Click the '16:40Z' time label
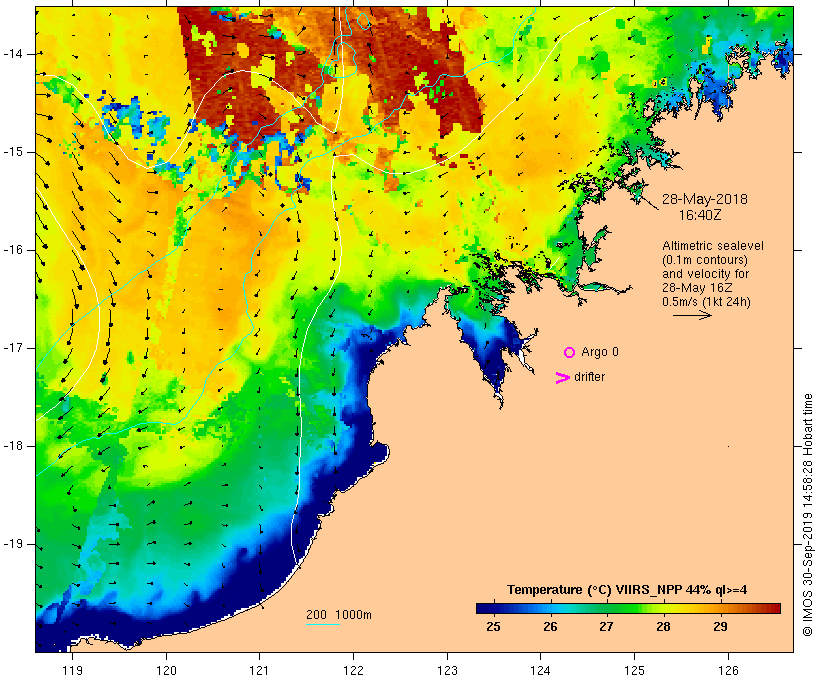This screenshot has height=680, width=820. coord(700,215)
